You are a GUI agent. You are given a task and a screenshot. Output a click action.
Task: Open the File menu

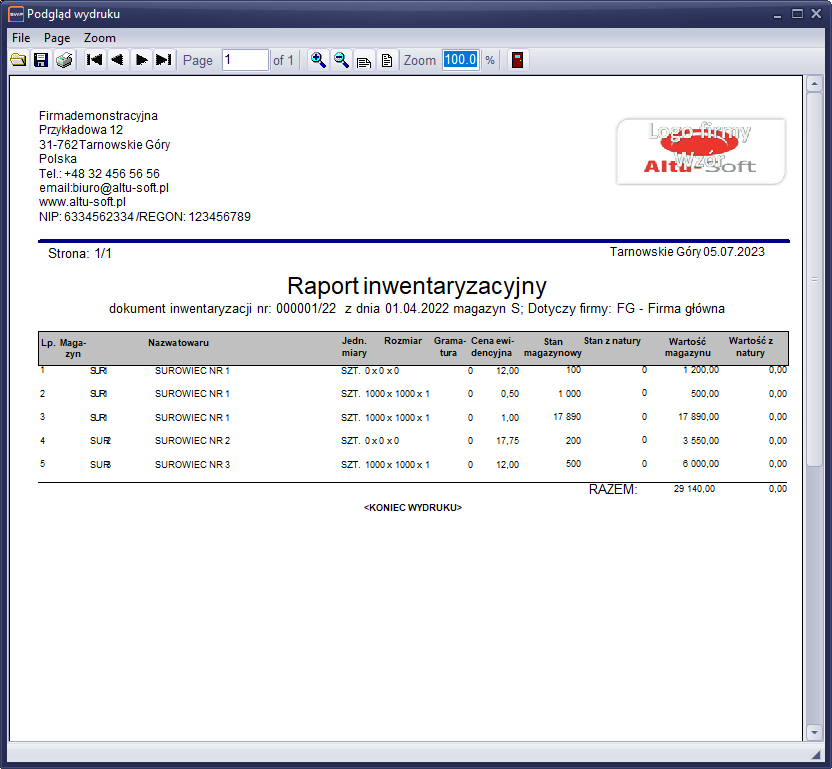point(21,37)
